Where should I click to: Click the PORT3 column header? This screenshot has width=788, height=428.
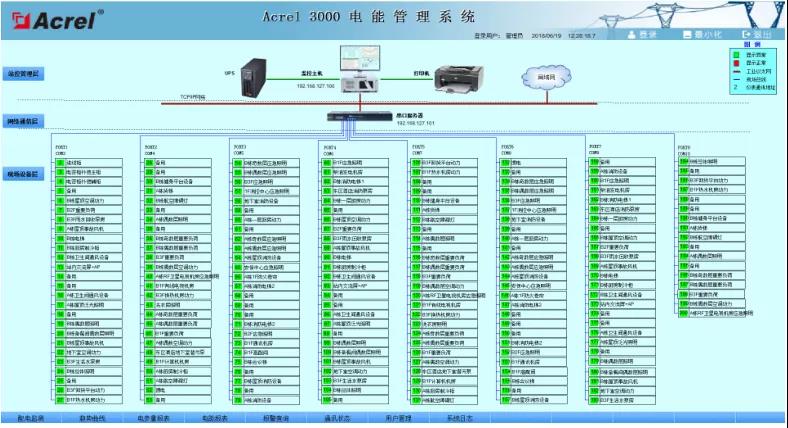click(240, 147)
